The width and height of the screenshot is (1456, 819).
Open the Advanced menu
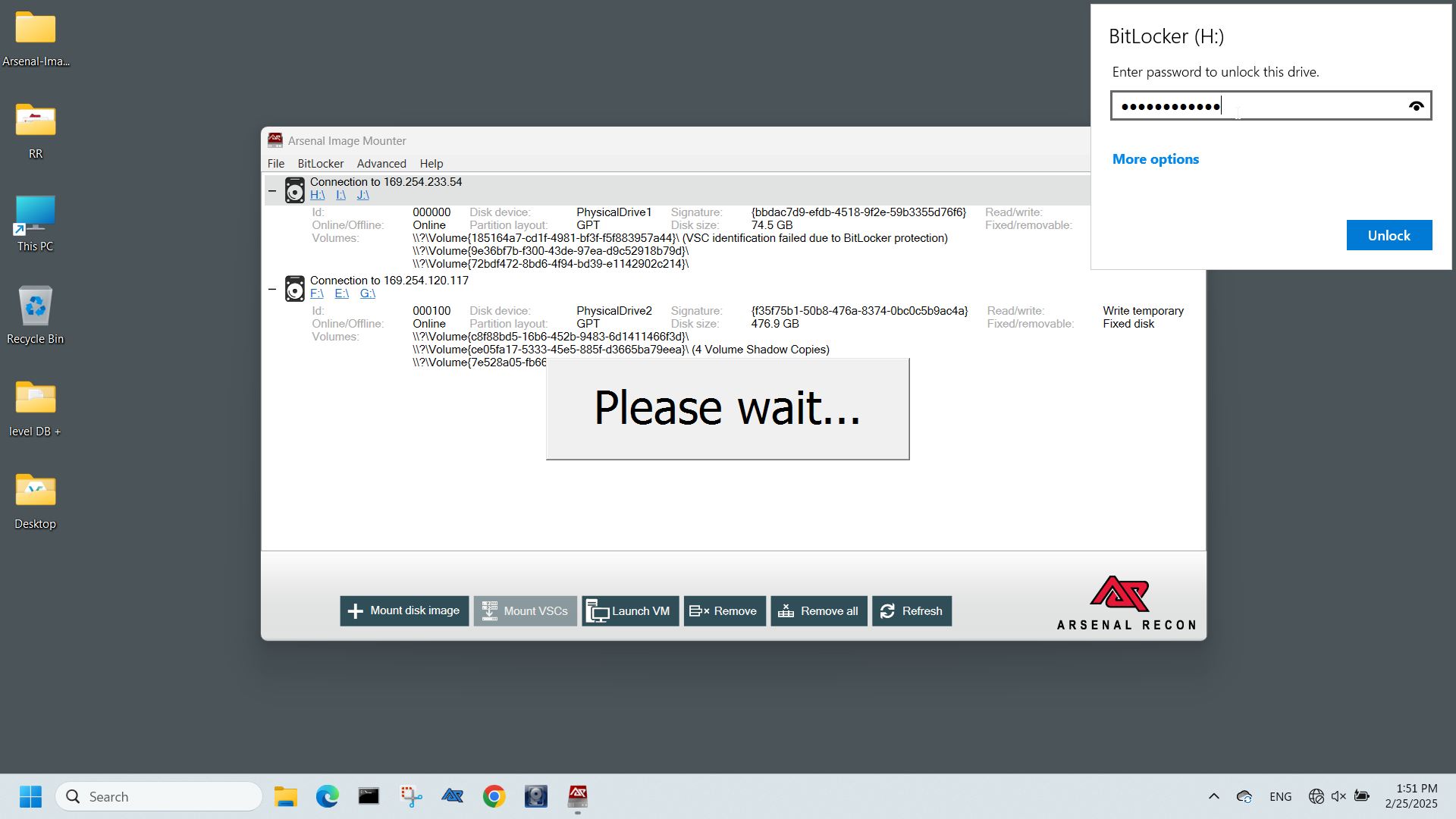[x=381, y=164]
